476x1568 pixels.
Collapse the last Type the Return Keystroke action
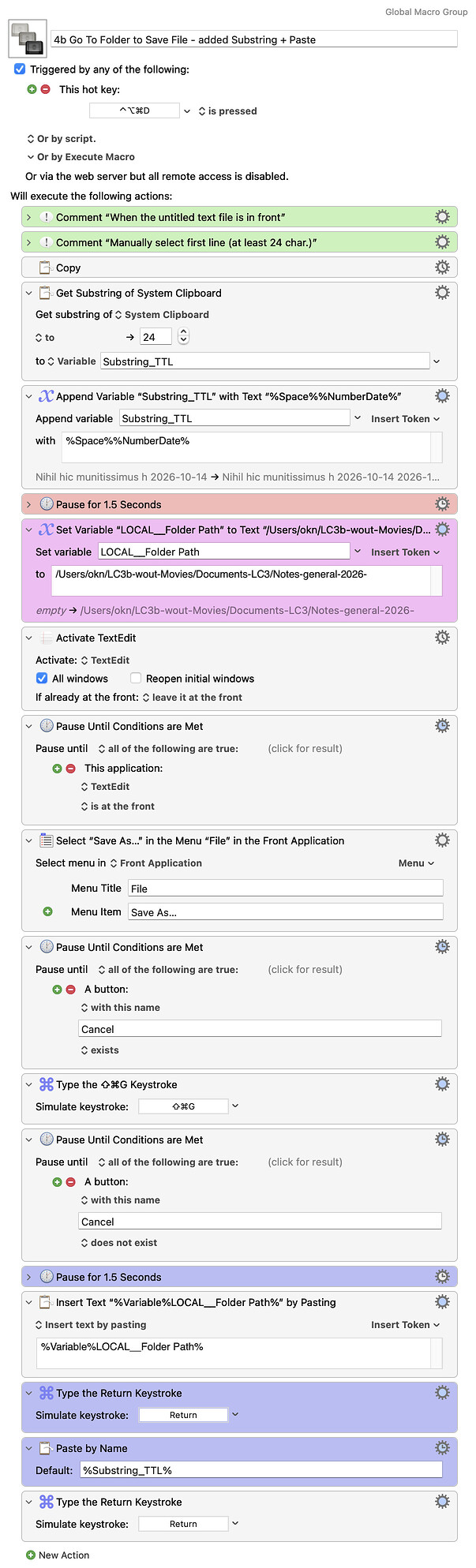click(x=29, y=1502)
